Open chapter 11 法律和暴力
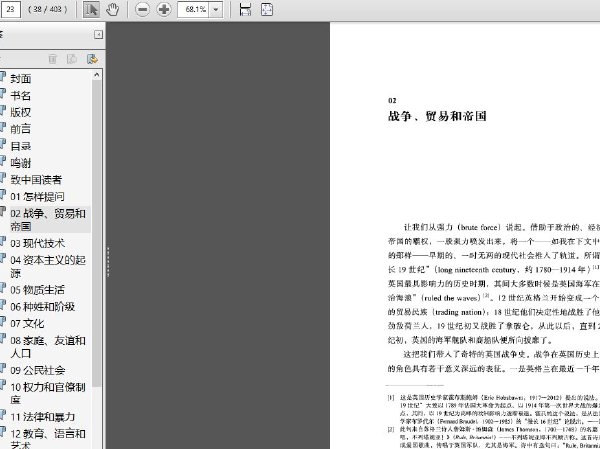600x449 pixels. pos(42,417)
